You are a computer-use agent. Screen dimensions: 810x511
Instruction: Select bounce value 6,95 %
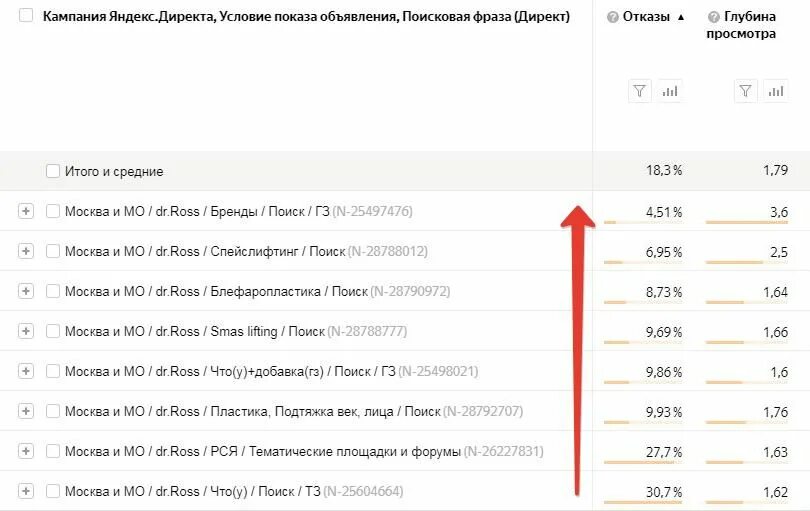pos(664,252)
